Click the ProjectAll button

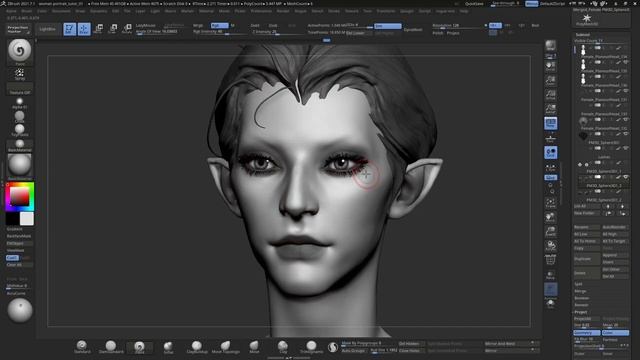(x=587, y=319)
